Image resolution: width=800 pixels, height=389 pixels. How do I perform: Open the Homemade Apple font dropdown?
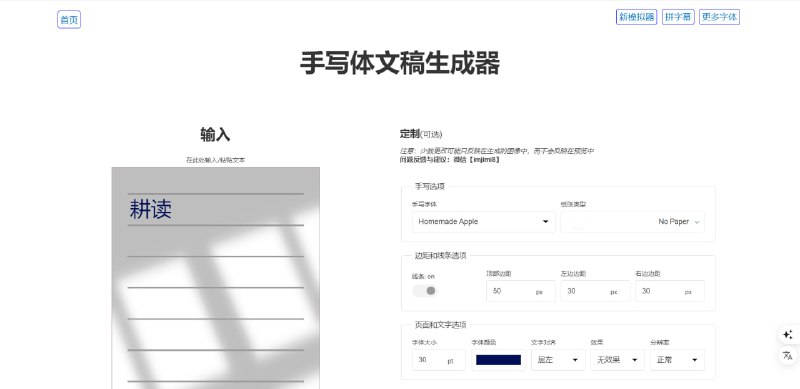click(483, 222)
